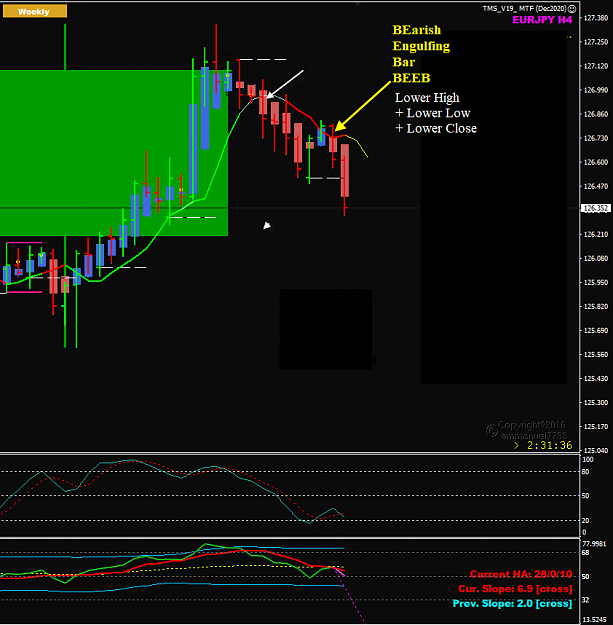The height and width of the screenshot is (625, 613).
Task: Click the EURJPY H4 symbol label
Action: click(542, 20)
